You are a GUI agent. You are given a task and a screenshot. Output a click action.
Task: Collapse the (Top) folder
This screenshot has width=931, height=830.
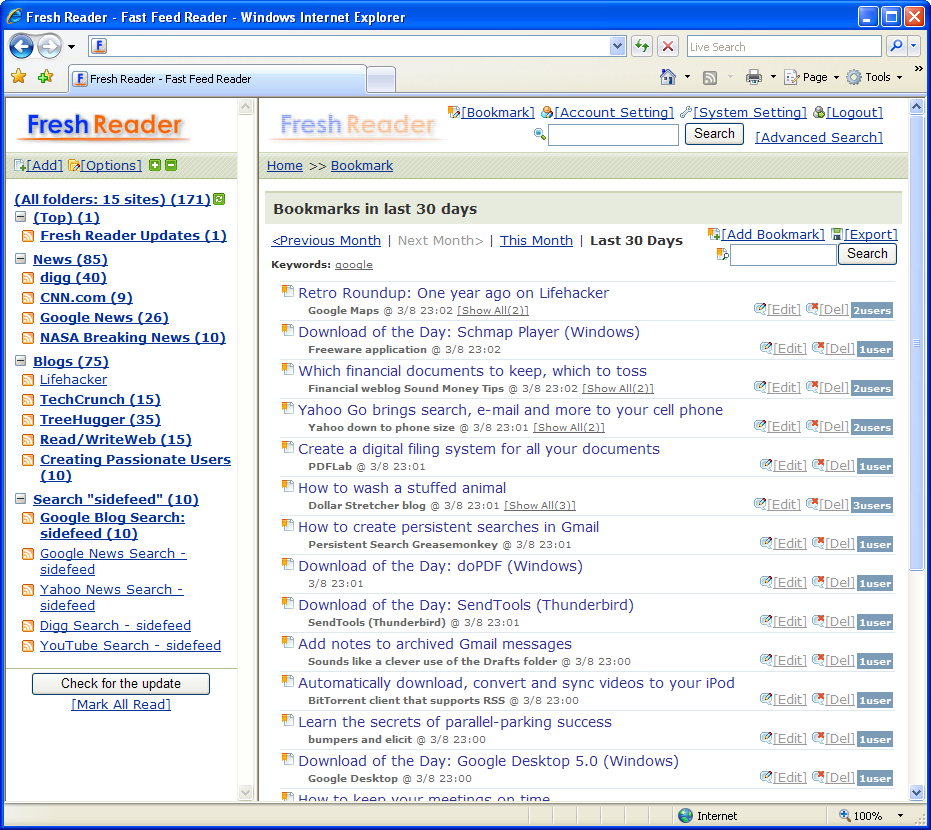click(x=20, y=217)
